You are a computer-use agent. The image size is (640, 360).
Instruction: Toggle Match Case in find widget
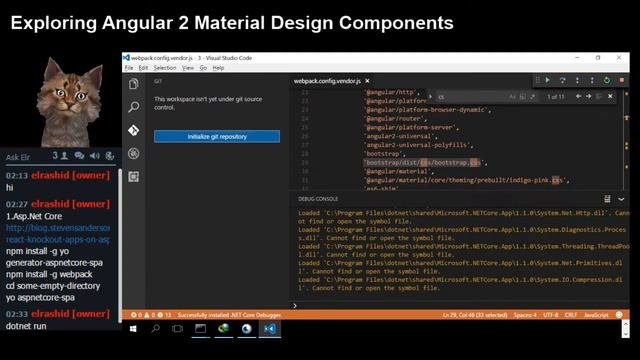(x=512, y=97)
